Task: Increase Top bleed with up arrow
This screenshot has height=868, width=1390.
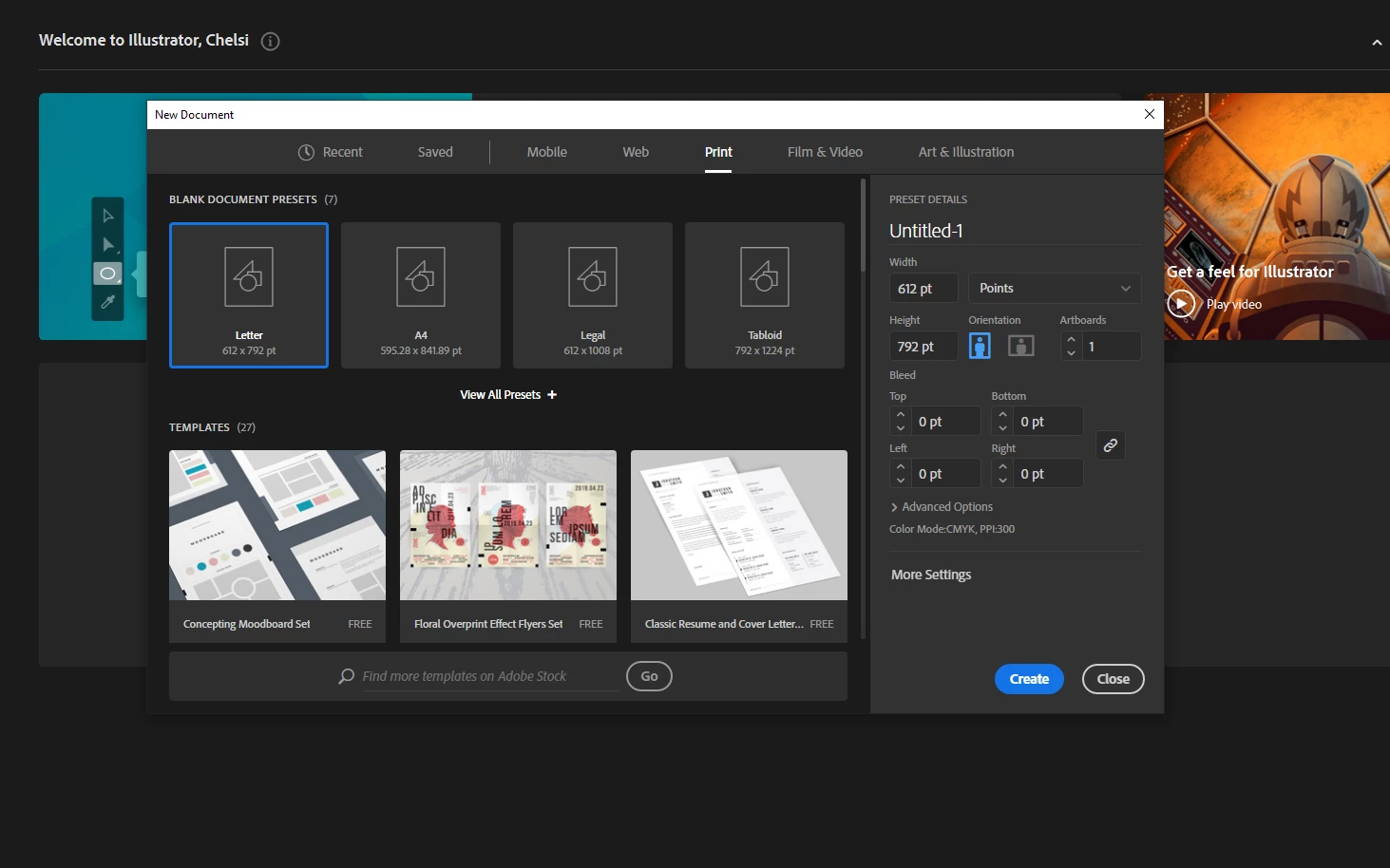Action: coord(901,414)
